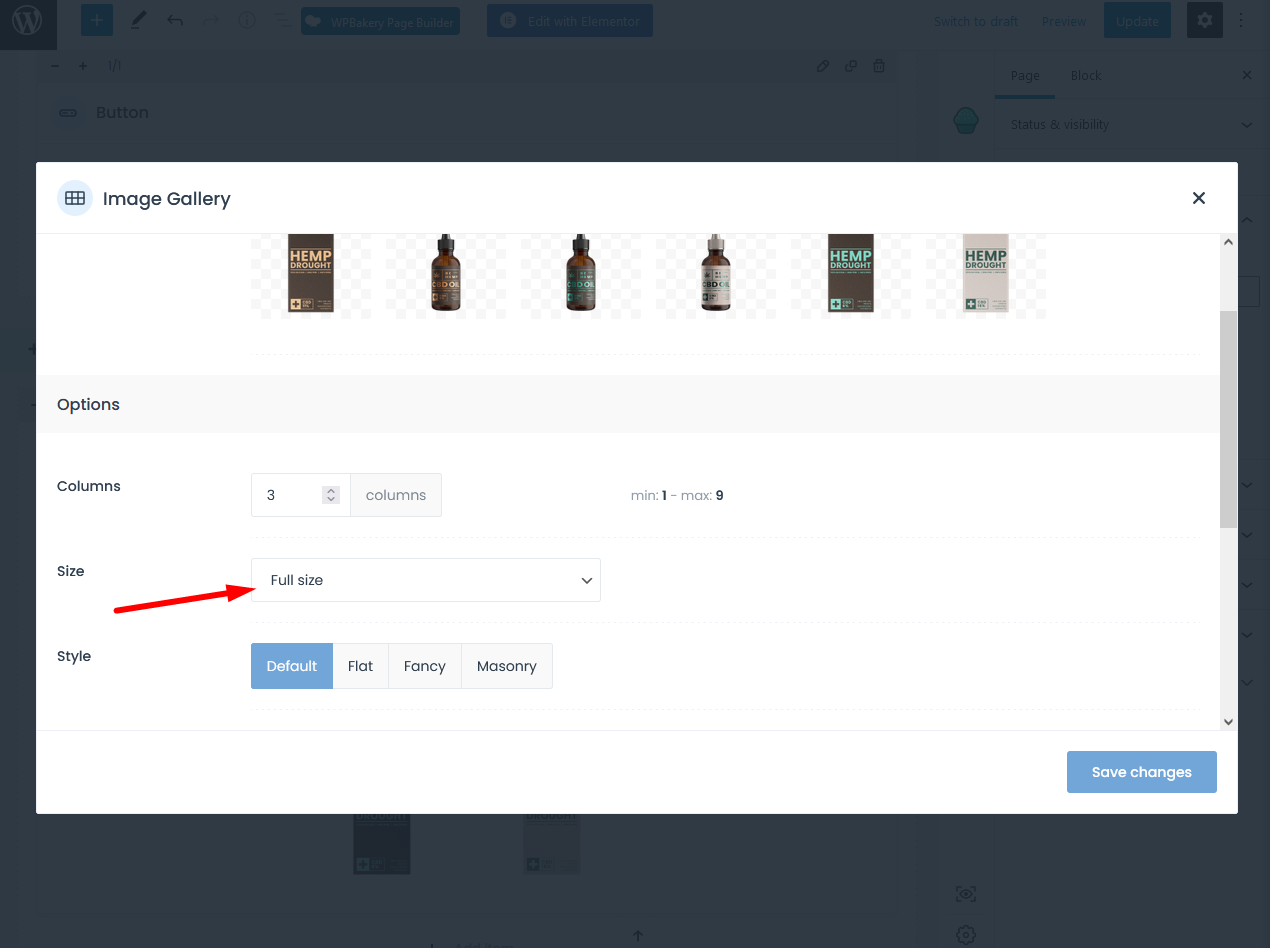The height and width of the screenshot is (948, 1270).
Task: Select the white-label CBD oil bottle thumbnail
Action: (x=716, y=274)
